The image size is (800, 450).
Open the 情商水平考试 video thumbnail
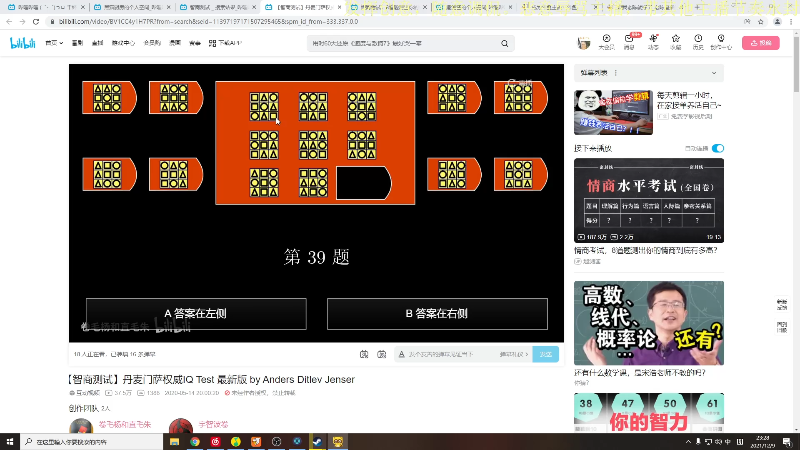pyautogui.click(x=649, y=200)
